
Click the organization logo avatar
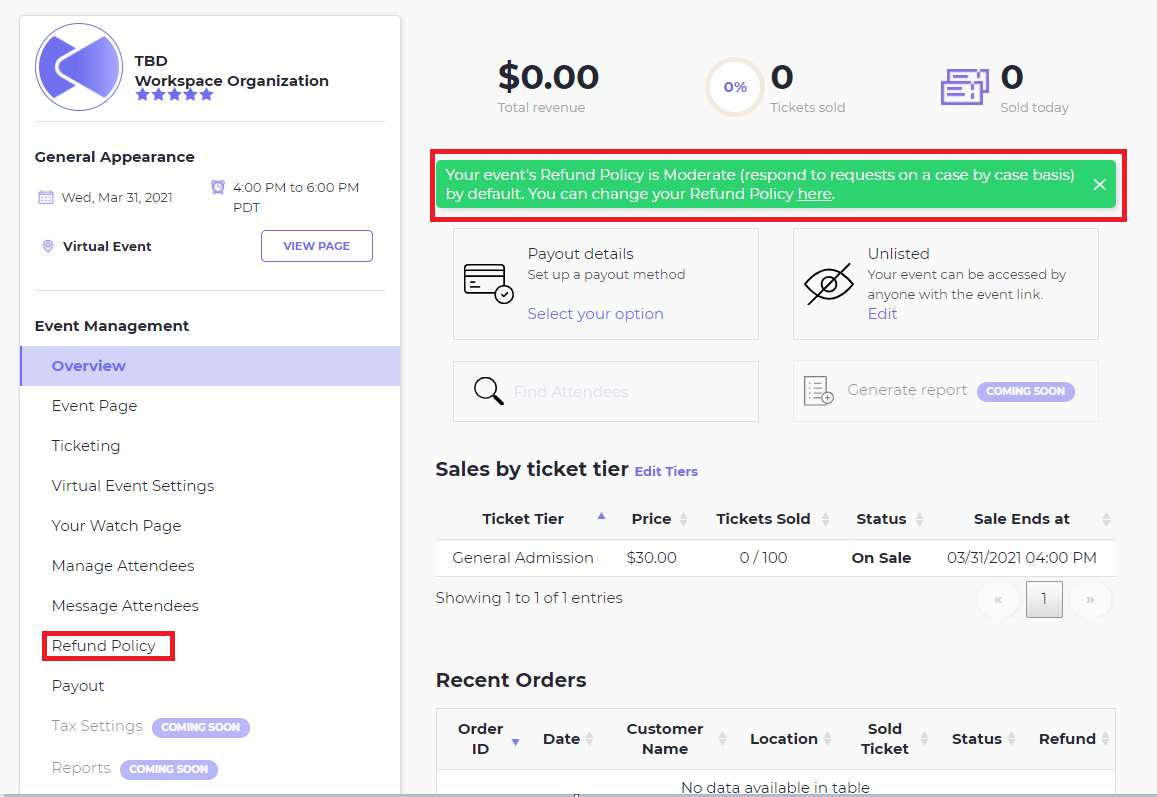tap(79, 67)
